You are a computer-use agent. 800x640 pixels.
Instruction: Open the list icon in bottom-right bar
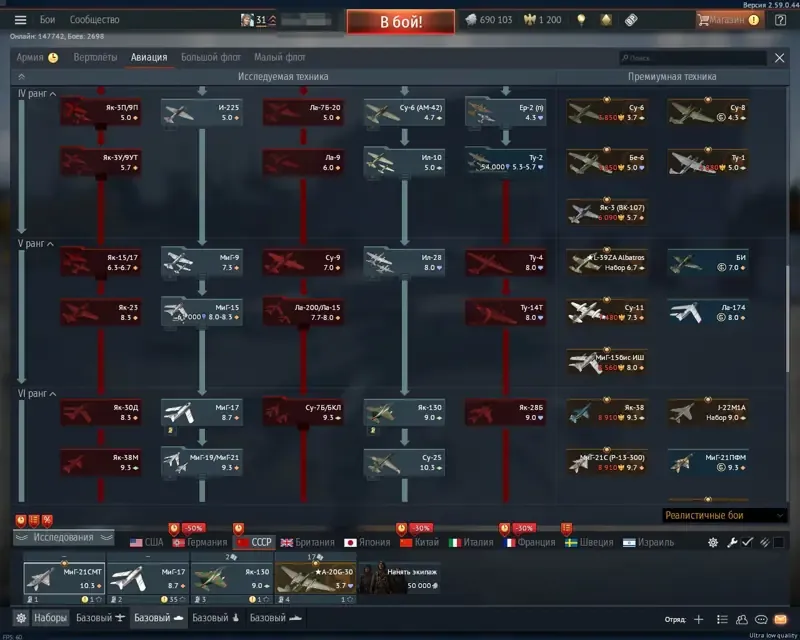(x=722, y=619)
